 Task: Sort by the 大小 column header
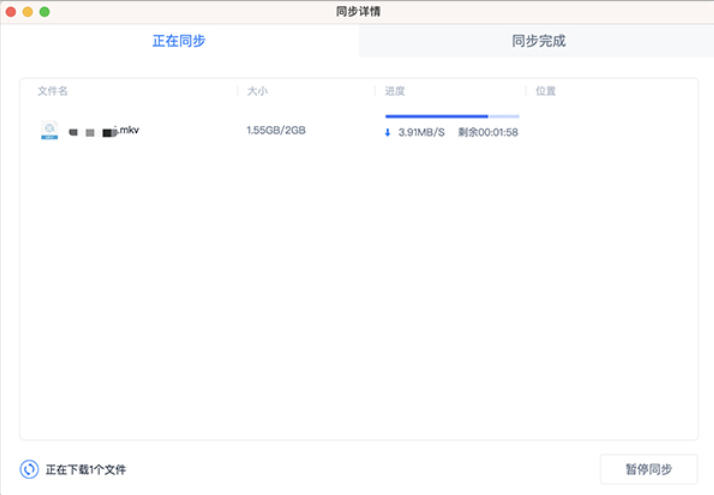click(257, 91)
